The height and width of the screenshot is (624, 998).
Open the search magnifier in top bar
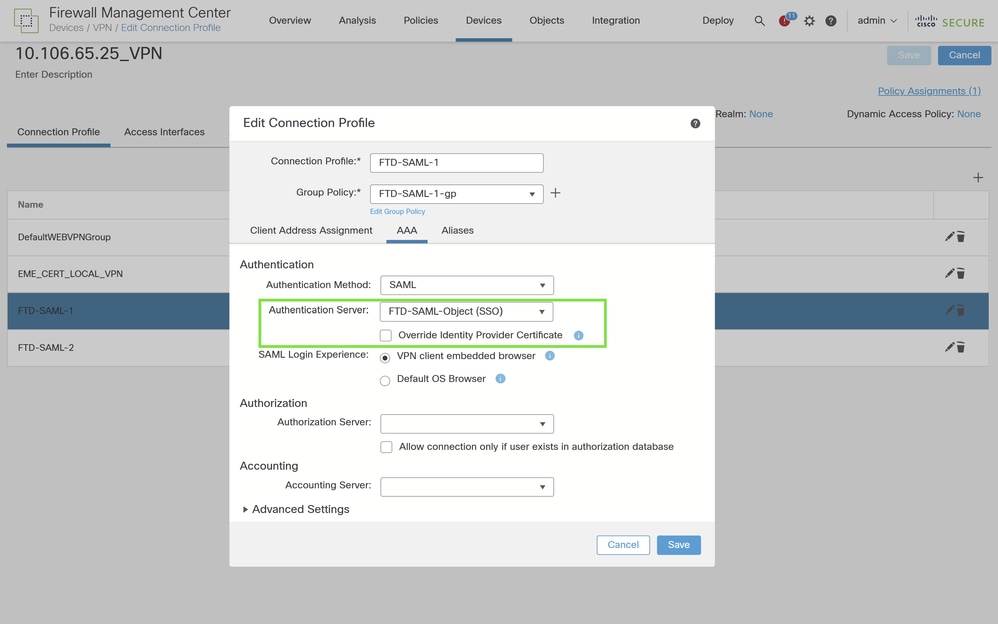(x=759, y=20)
